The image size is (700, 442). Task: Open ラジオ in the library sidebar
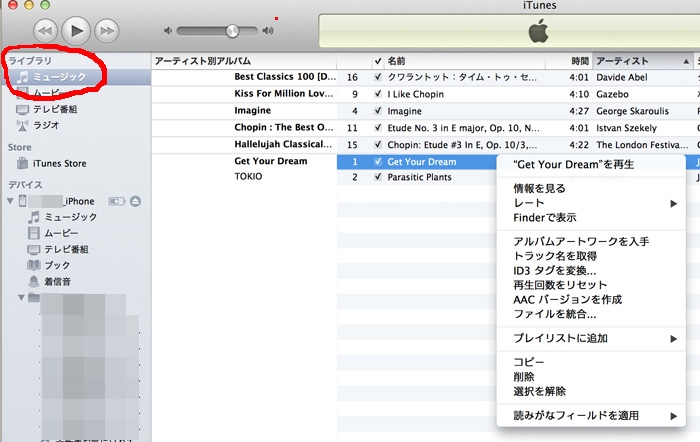[x=46, y=125]
